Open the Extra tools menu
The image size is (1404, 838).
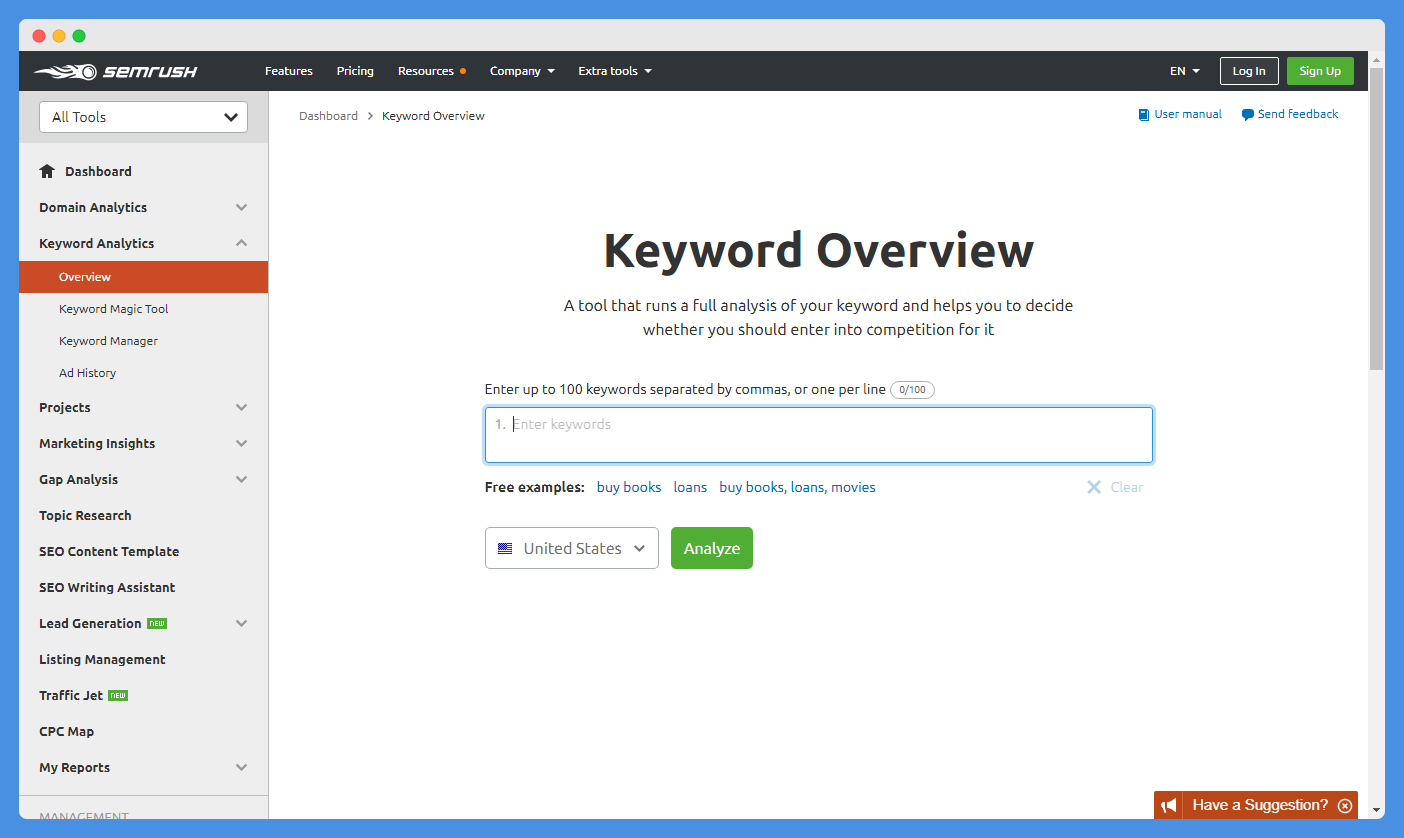point(615,71)
